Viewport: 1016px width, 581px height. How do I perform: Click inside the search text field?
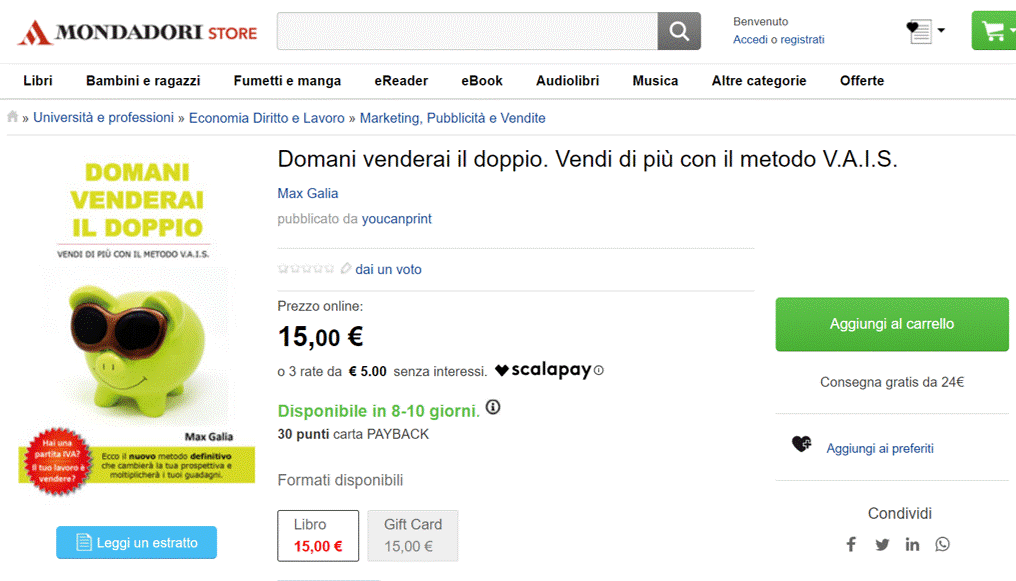467,31
